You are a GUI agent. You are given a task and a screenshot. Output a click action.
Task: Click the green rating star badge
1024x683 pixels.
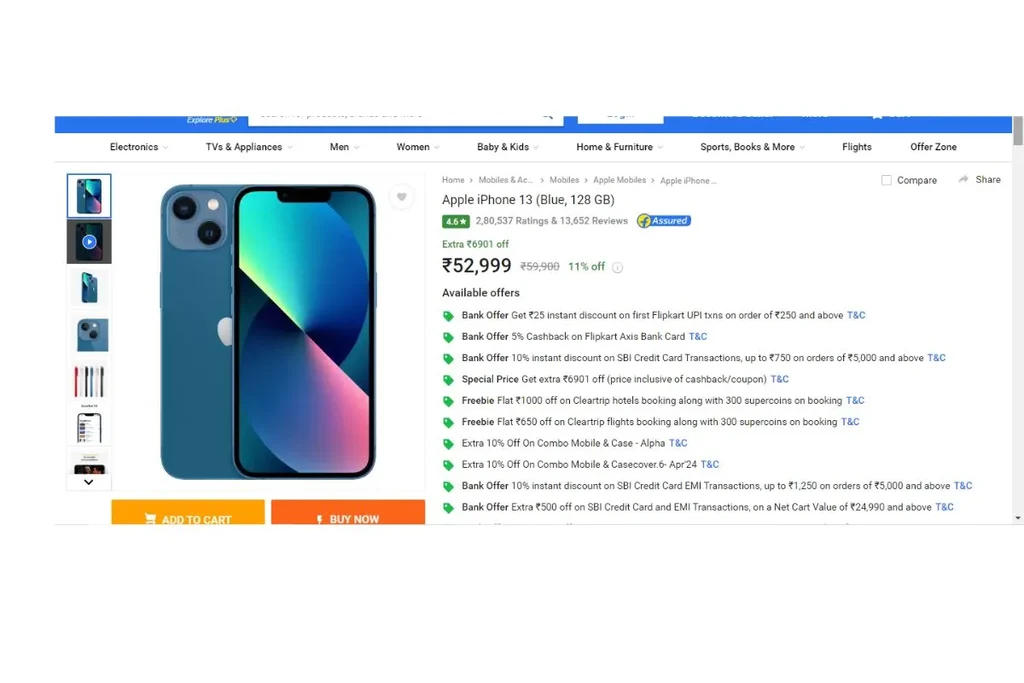[456, 221]
